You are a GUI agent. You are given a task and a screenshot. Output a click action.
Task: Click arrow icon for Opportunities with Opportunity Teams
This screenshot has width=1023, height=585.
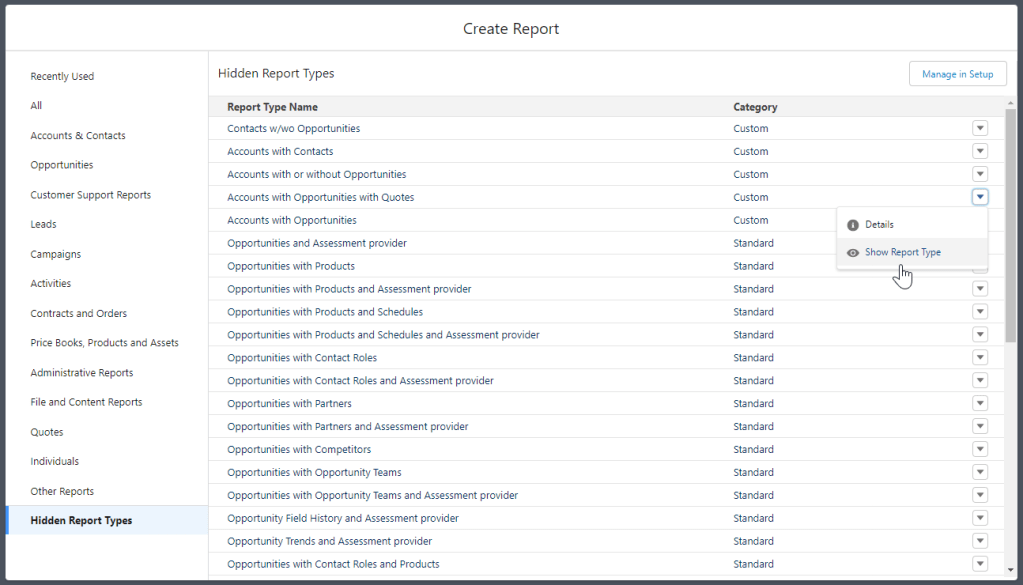pos(980,473)
